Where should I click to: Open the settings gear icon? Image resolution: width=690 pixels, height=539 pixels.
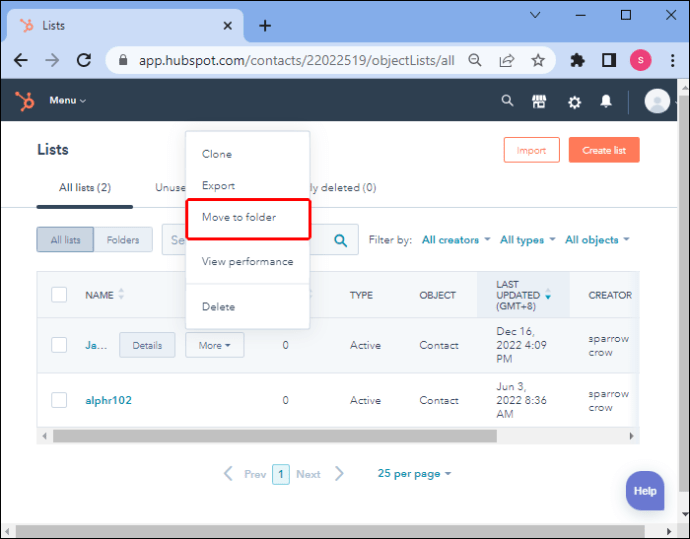point(574,102)
